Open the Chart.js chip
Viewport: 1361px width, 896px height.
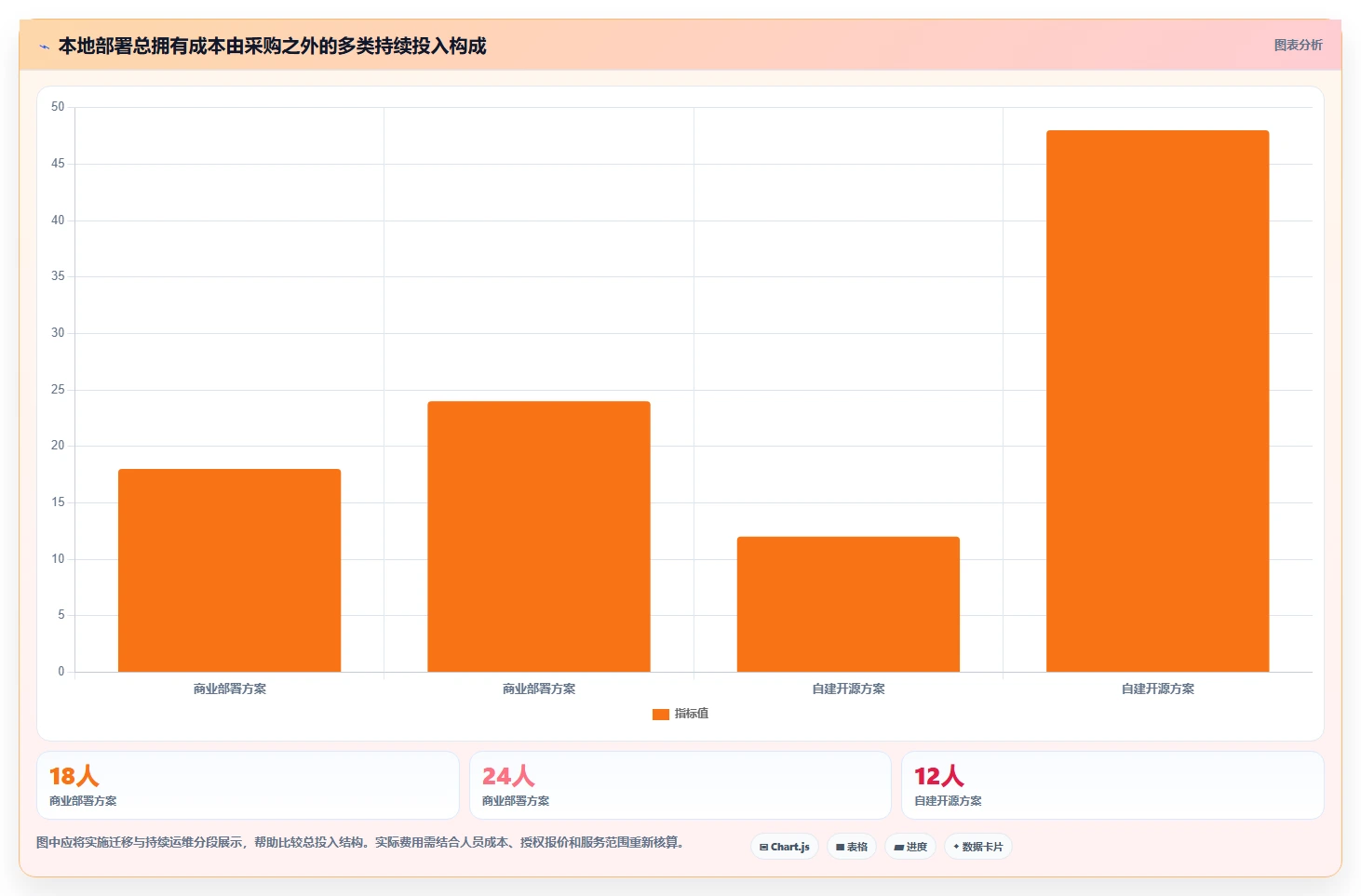(785, 847)
